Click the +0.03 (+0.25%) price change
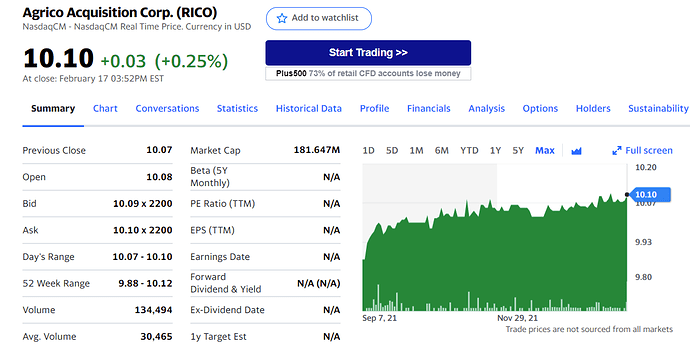This screenshot has height=361, width=690. 164,61
